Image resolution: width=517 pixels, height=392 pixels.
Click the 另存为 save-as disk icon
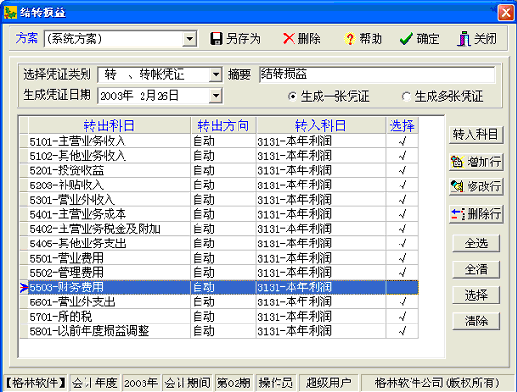pos(216,39)
